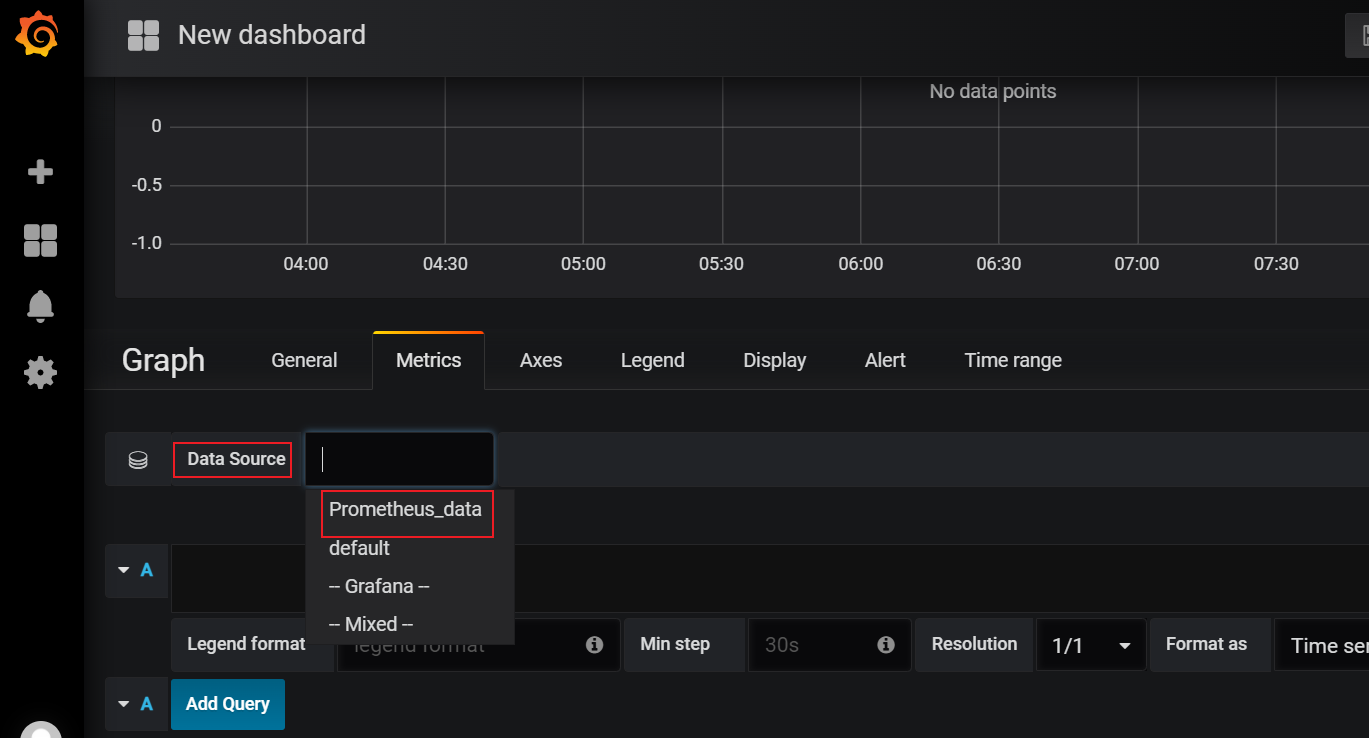This screenshot has width=1369, height=738.
Task: Click the Graph panel type heading
Action: [163, 360]
